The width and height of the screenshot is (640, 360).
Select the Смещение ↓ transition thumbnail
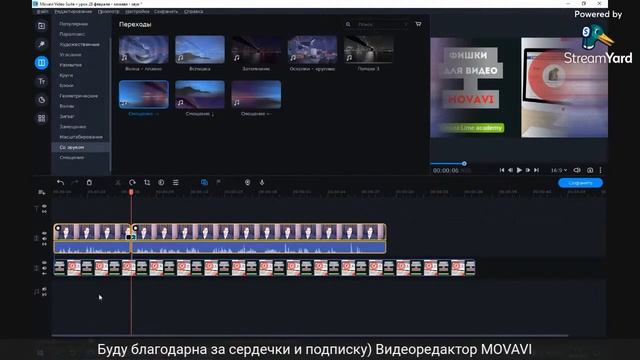pyautogui.click(x=200, y=94)
